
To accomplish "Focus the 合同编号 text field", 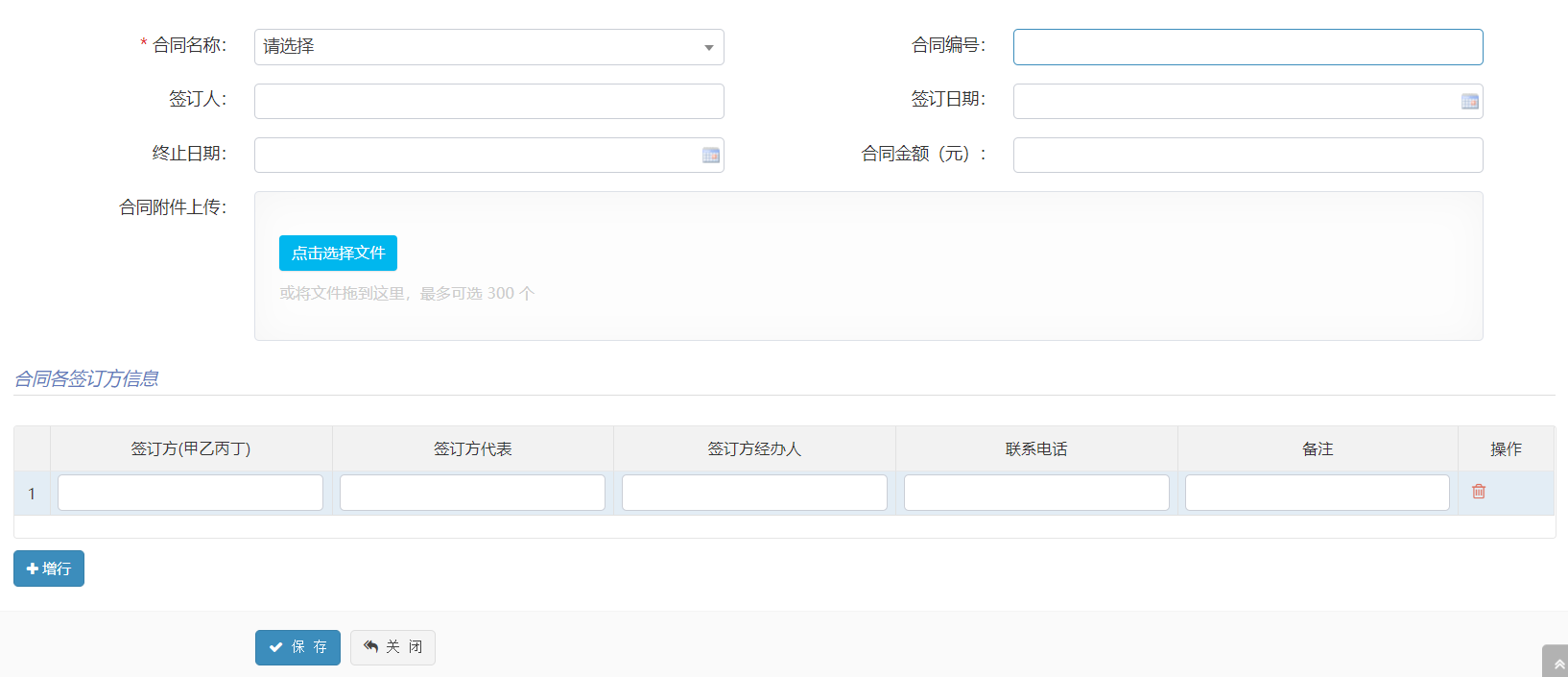I will pyautogui.click(x=1247, y=47).
